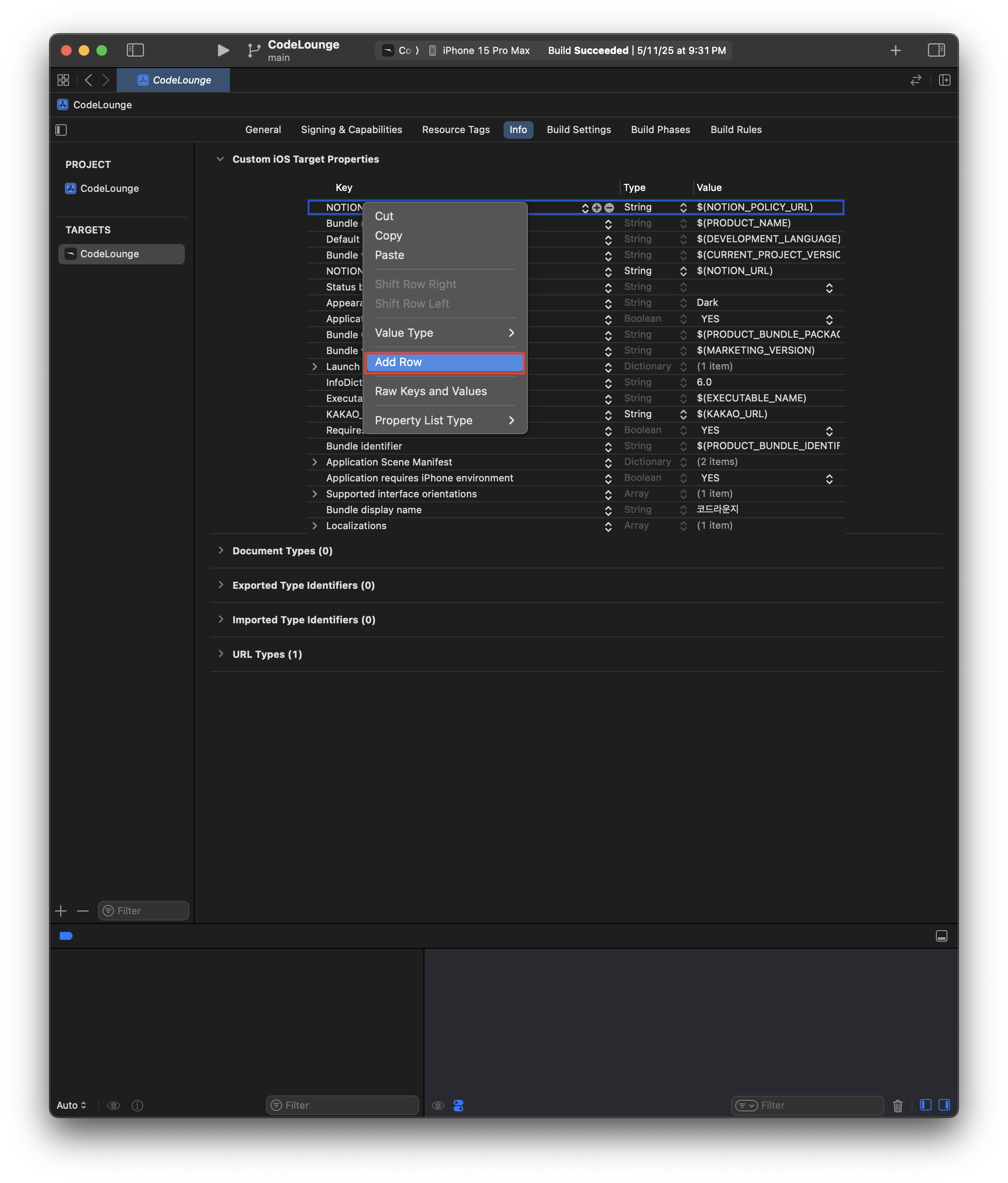The height and width of the screenshot is (1183, 1008).
Task: Open Signing & Capabilities tab
Action: (x=351, y=130)
